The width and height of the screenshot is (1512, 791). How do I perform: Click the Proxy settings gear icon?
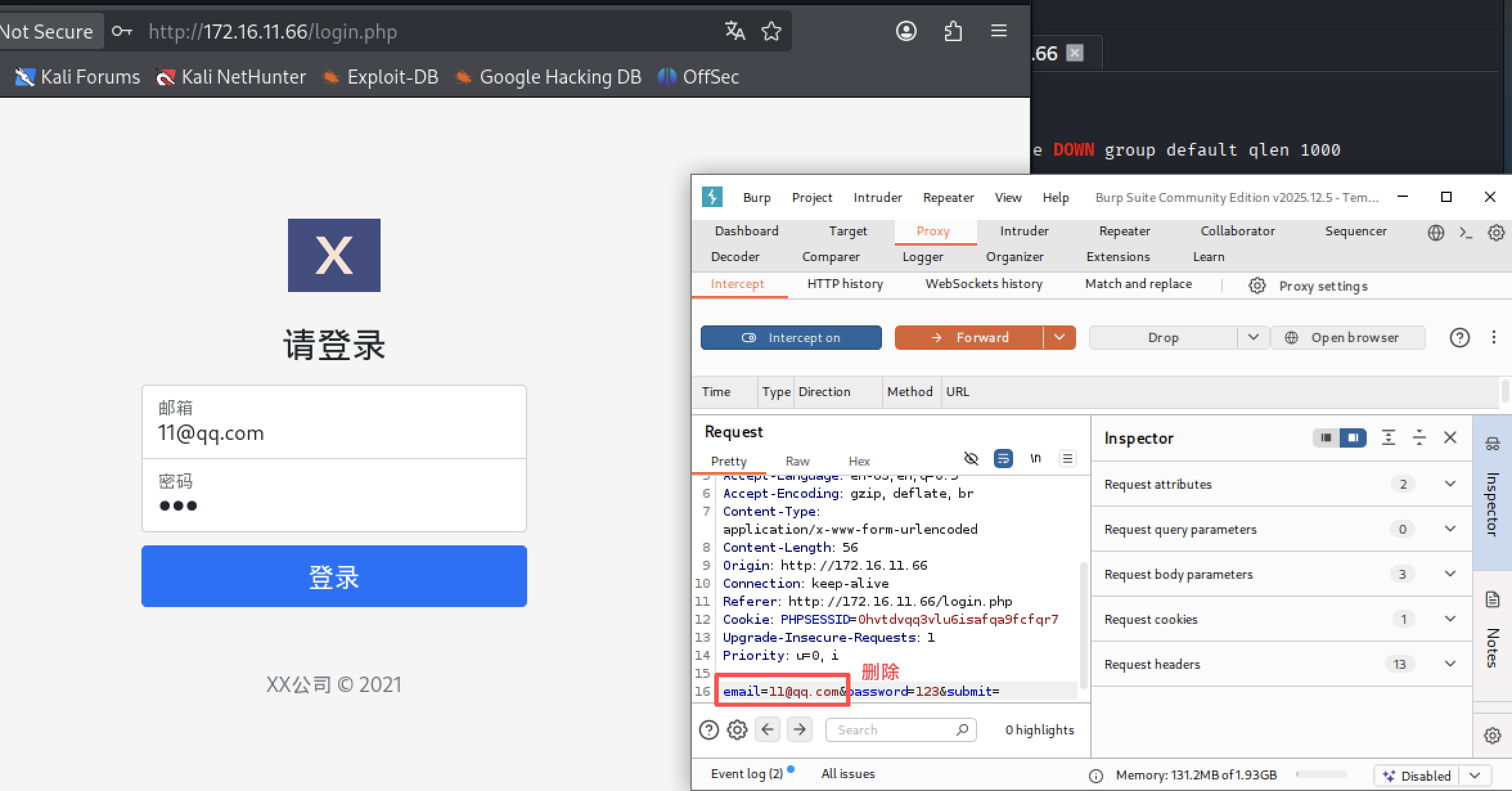[x=1257, y=286]
